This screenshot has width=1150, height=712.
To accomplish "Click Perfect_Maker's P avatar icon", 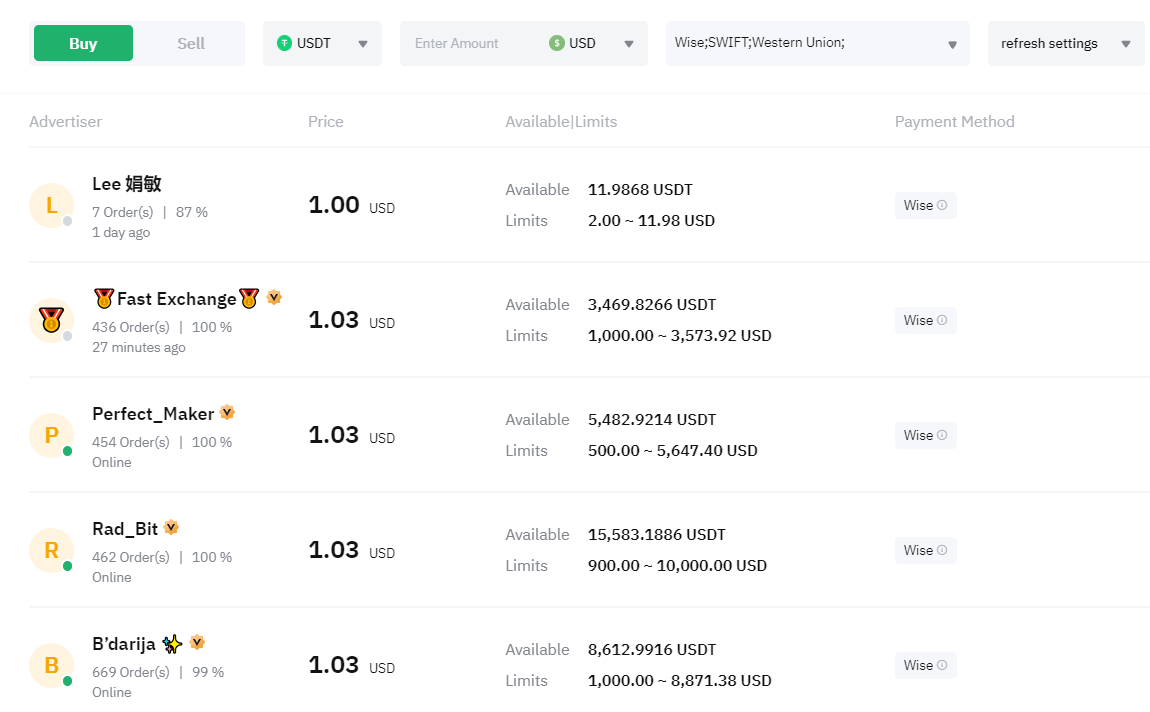I will [51, 436].
